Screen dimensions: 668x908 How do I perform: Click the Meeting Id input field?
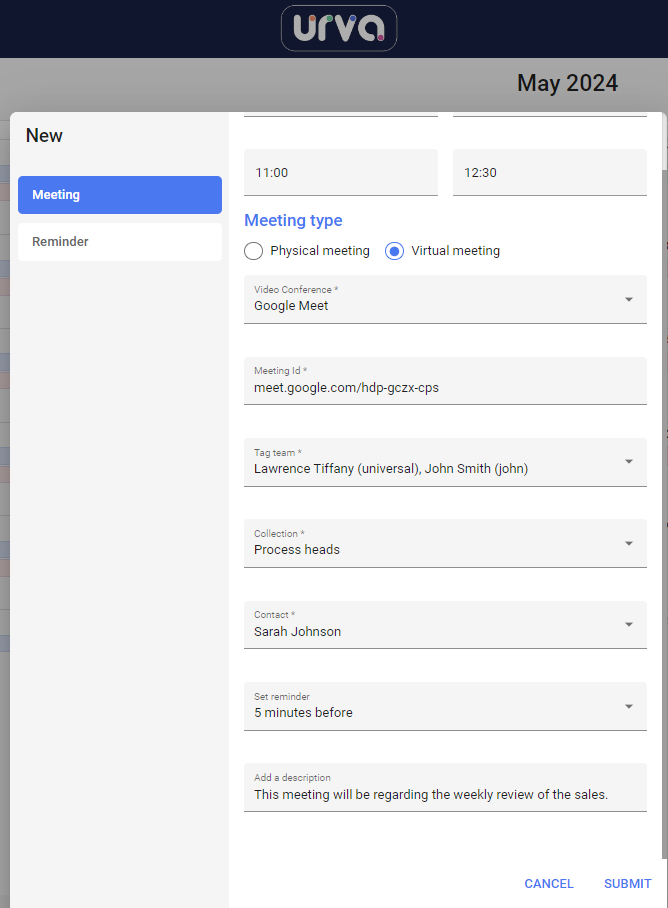(x=445, y=381)
